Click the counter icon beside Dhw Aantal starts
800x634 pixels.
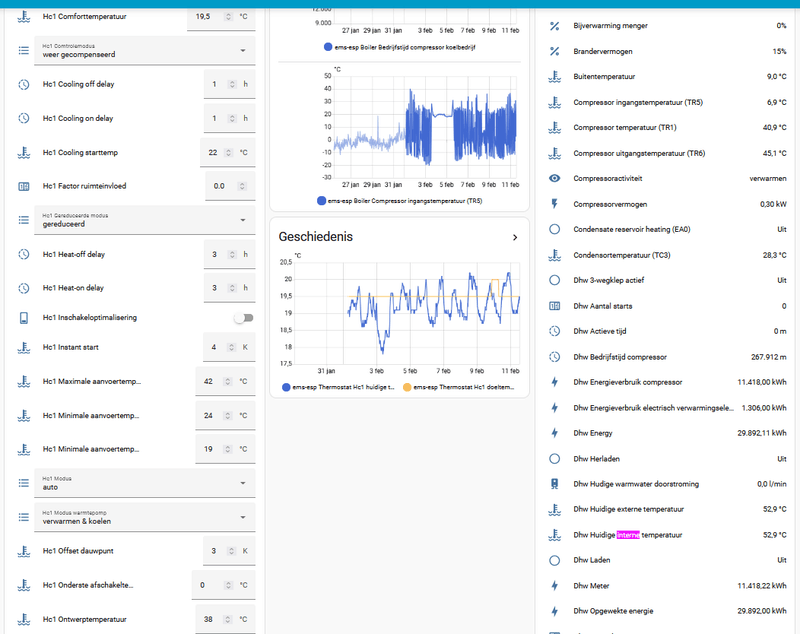tap(554, 306)
